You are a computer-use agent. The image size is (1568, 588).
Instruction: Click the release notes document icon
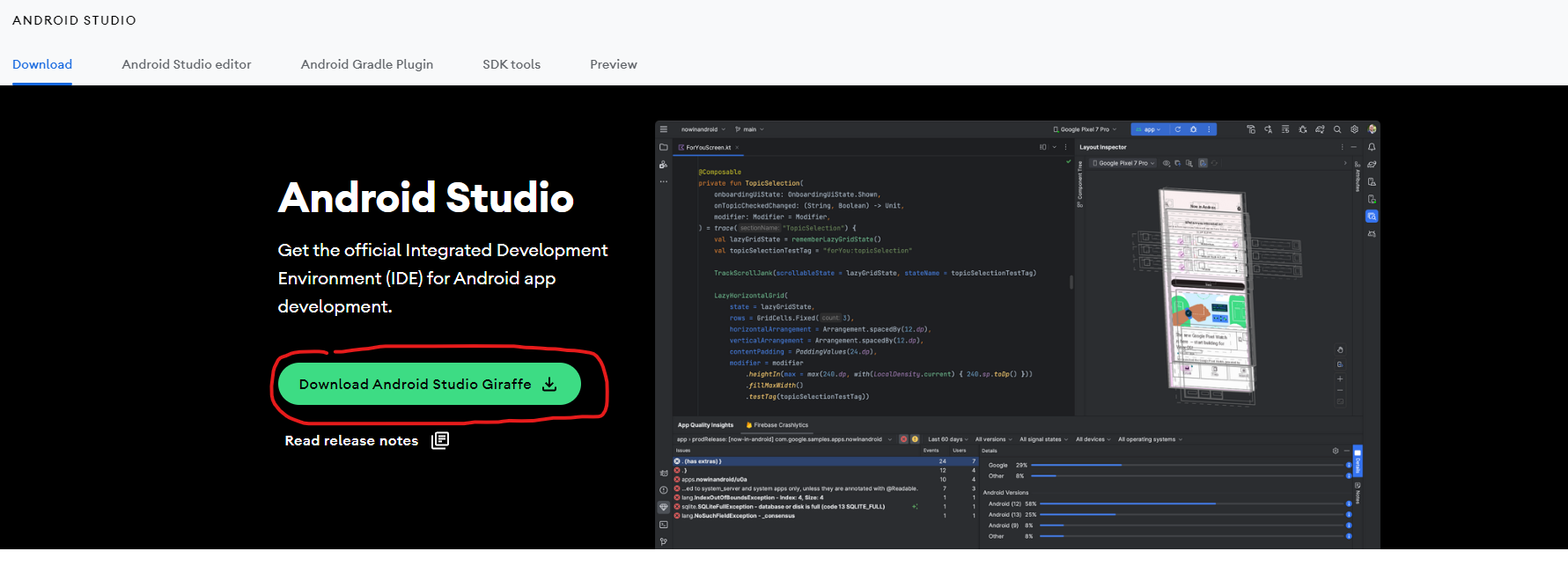click(440, 440)
